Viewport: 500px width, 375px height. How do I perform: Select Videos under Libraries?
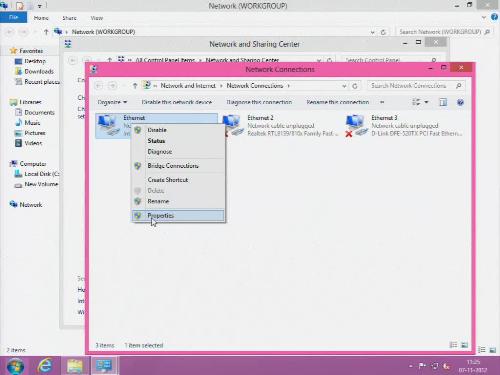click(29, 143)
